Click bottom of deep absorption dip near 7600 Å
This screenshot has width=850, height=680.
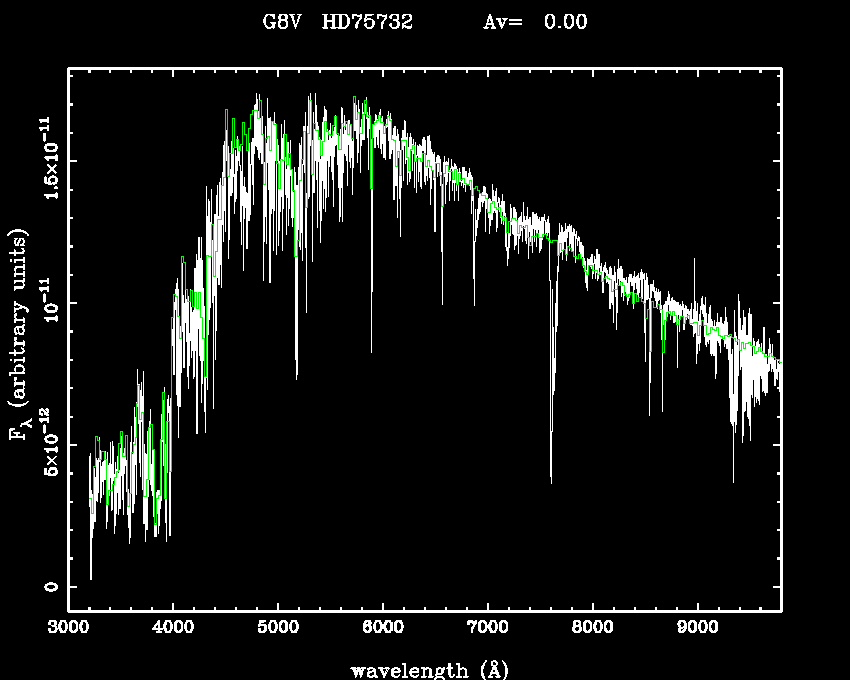[551, 478]
